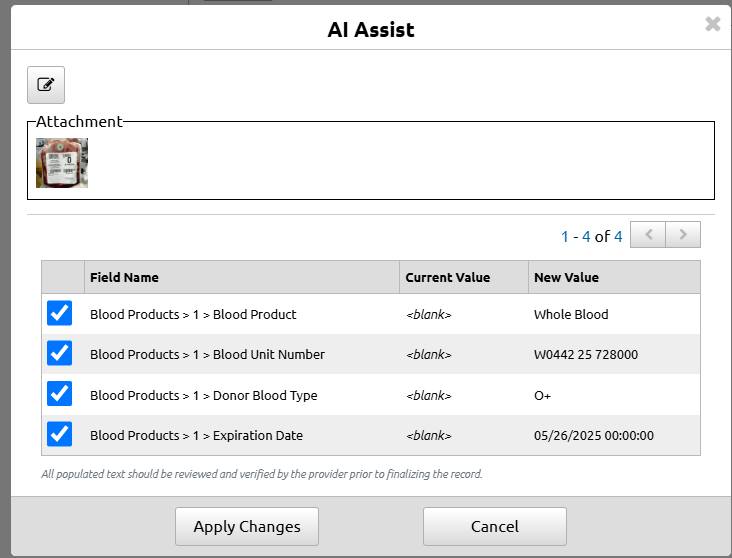Click the edit pencil icon button
This screenshot has width=732, height=558.
click(46, 85)
